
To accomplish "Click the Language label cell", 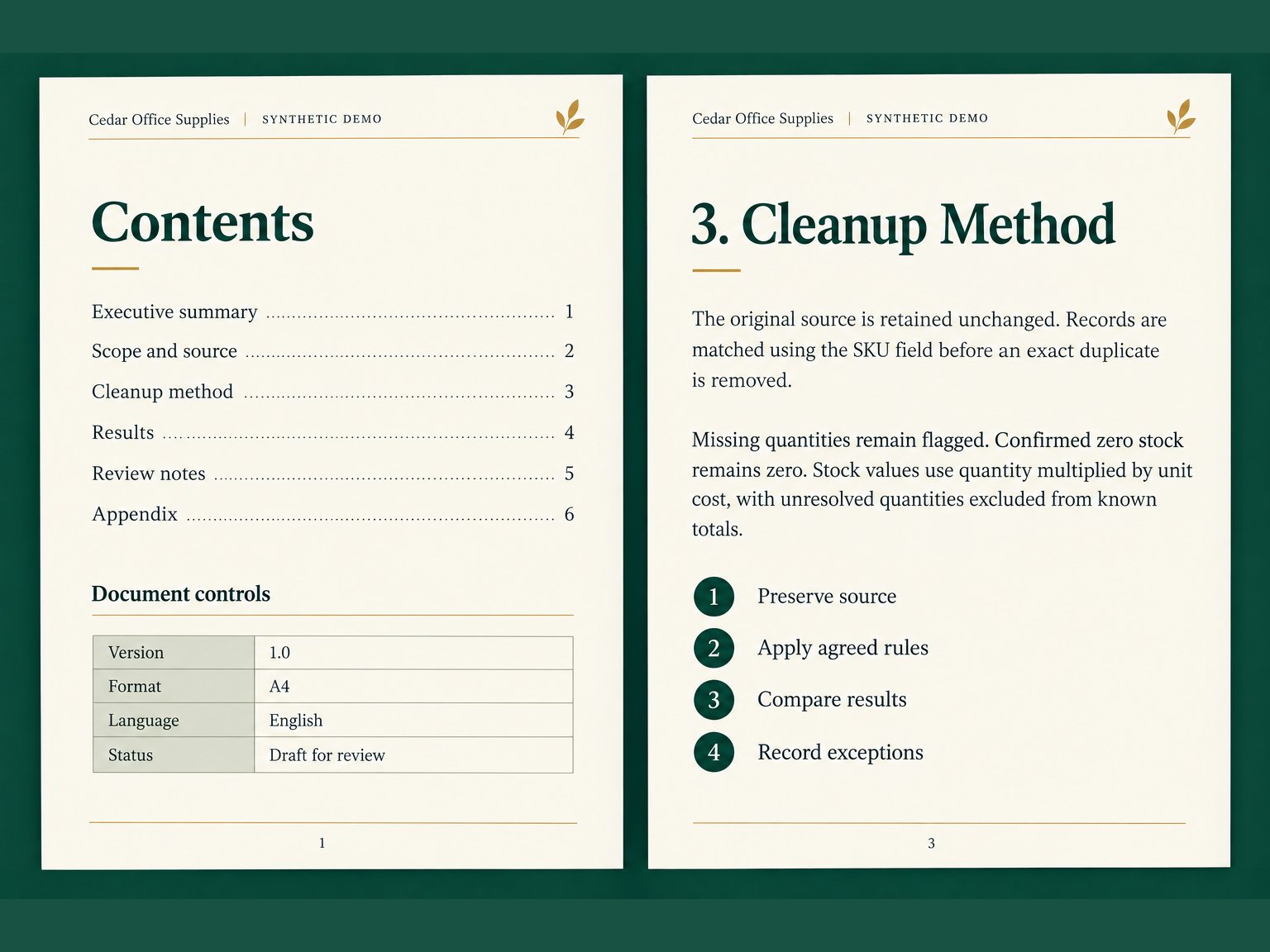I will pos(174,721).
